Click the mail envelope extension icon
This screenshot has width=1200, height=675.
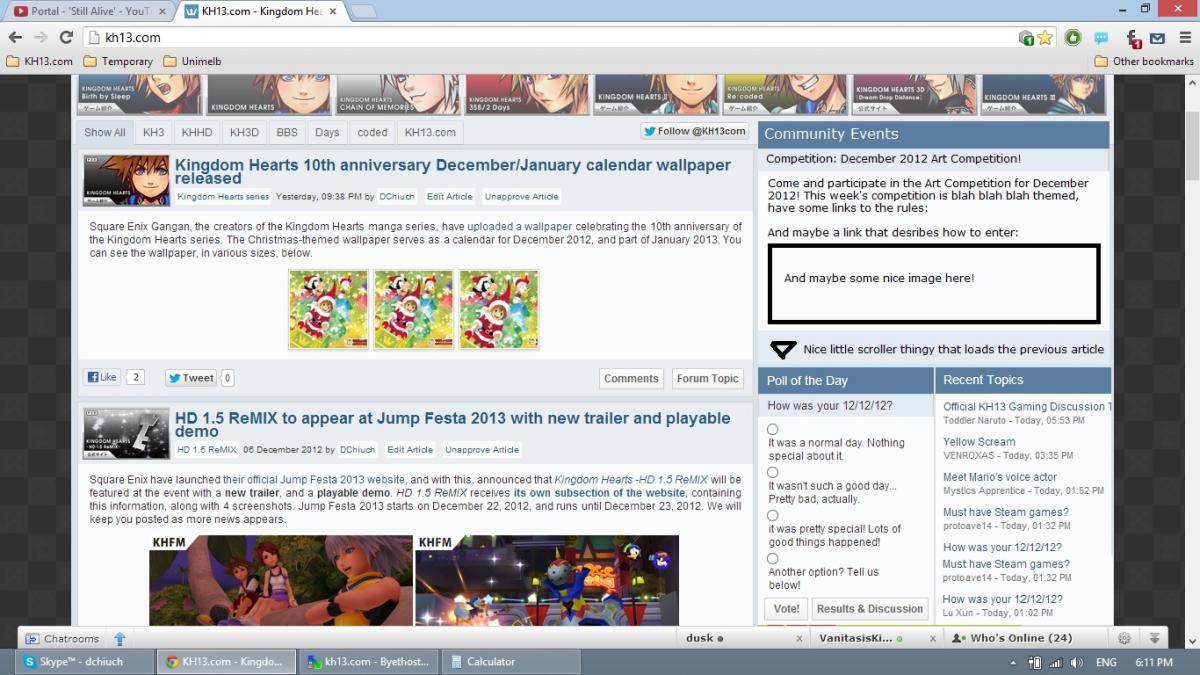point(1157,38)
